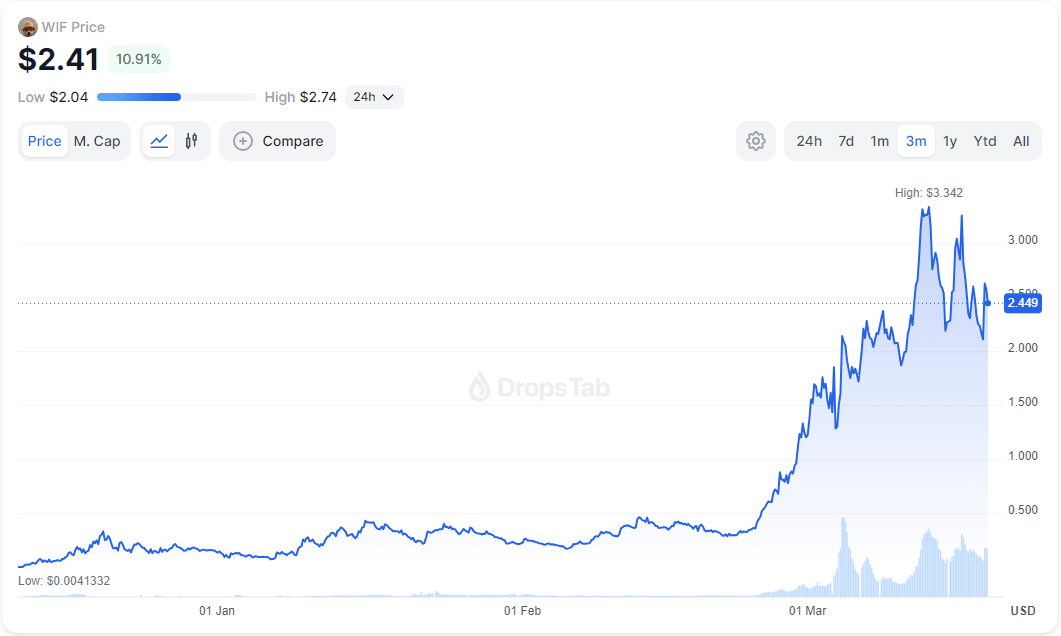Click the 0.500 y-axis label
This screenshot has height=636, width=1061.
[1022, 510]
